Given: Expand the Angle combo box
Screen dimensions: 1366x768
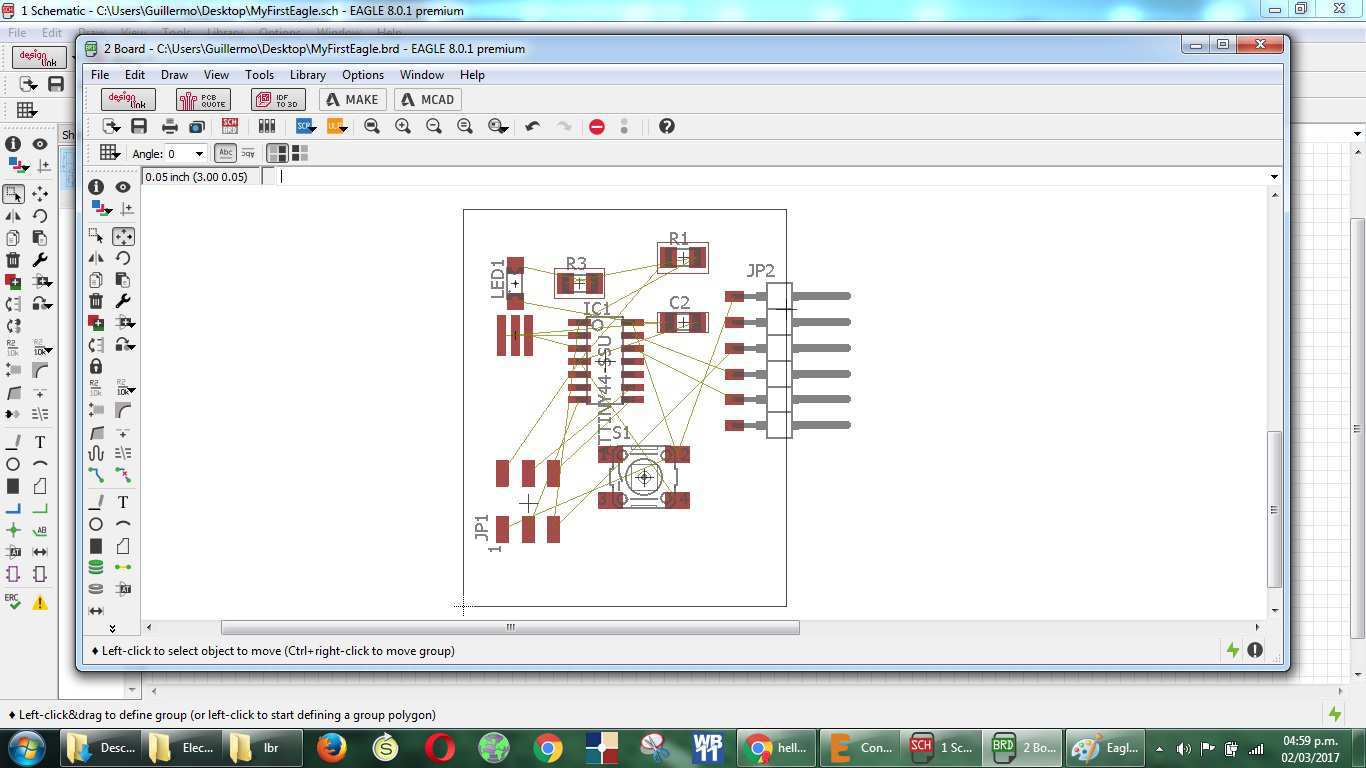Looking at the screenshot, I should (x=199, y=154).
